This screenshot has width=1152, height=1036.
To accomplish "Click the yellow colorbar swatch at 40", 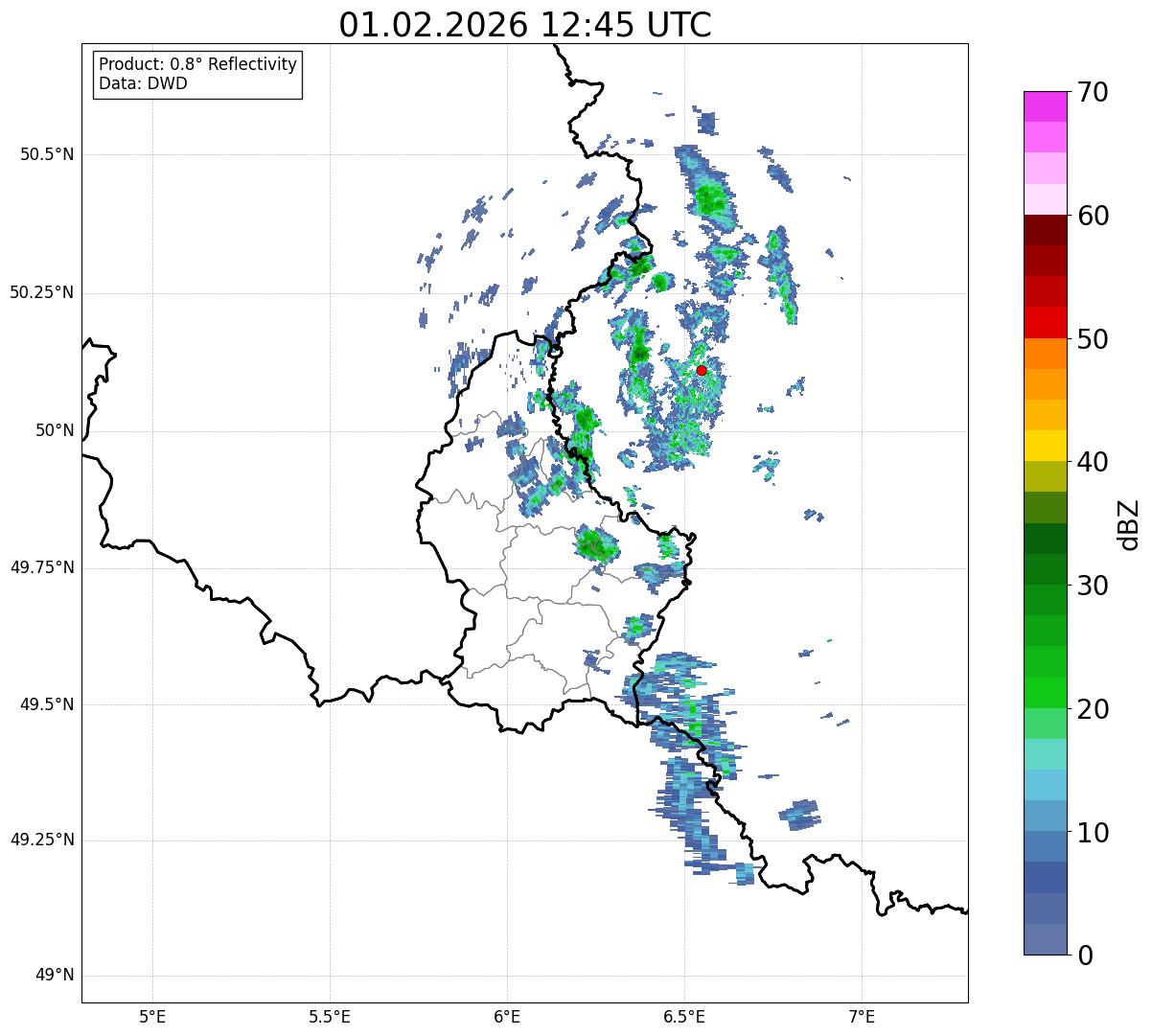I will click(x=1045, y=446).
